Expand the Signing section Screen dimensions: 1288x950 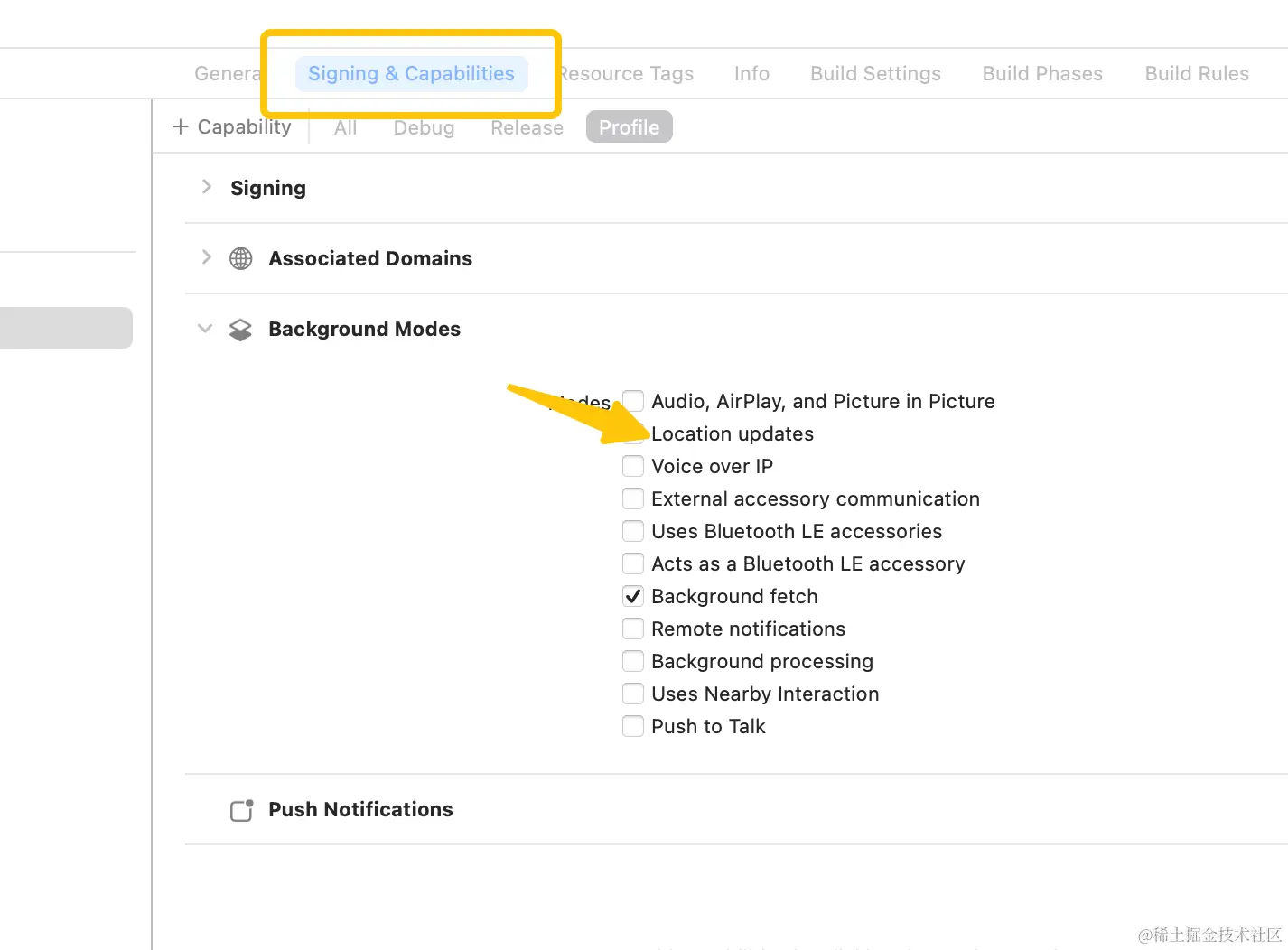(x=207, y=187)
